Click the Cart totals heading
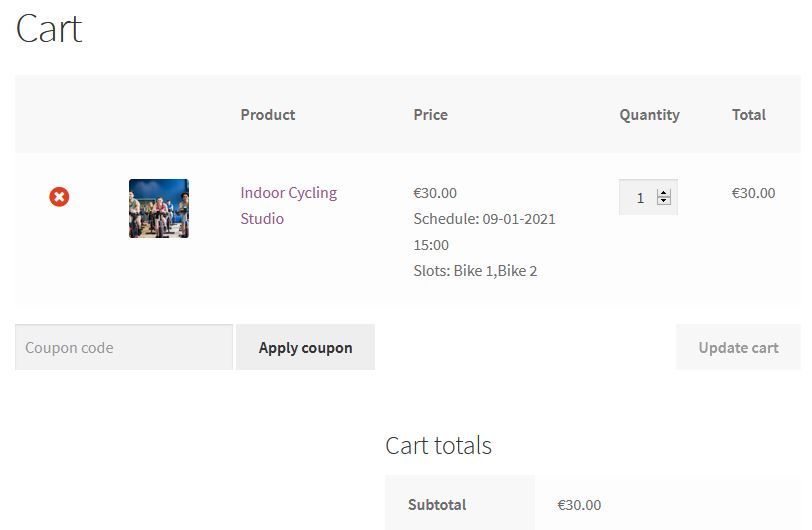 (x=438, y=445)
